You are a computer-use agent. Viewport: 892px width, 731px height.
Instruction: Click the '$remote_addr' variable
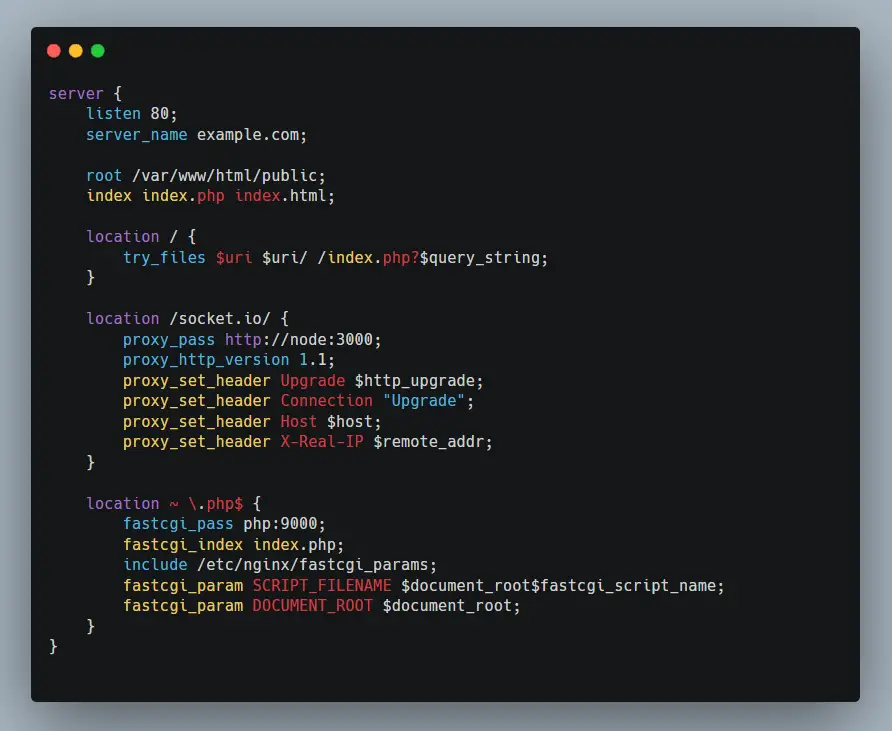(x=432, y=441)
